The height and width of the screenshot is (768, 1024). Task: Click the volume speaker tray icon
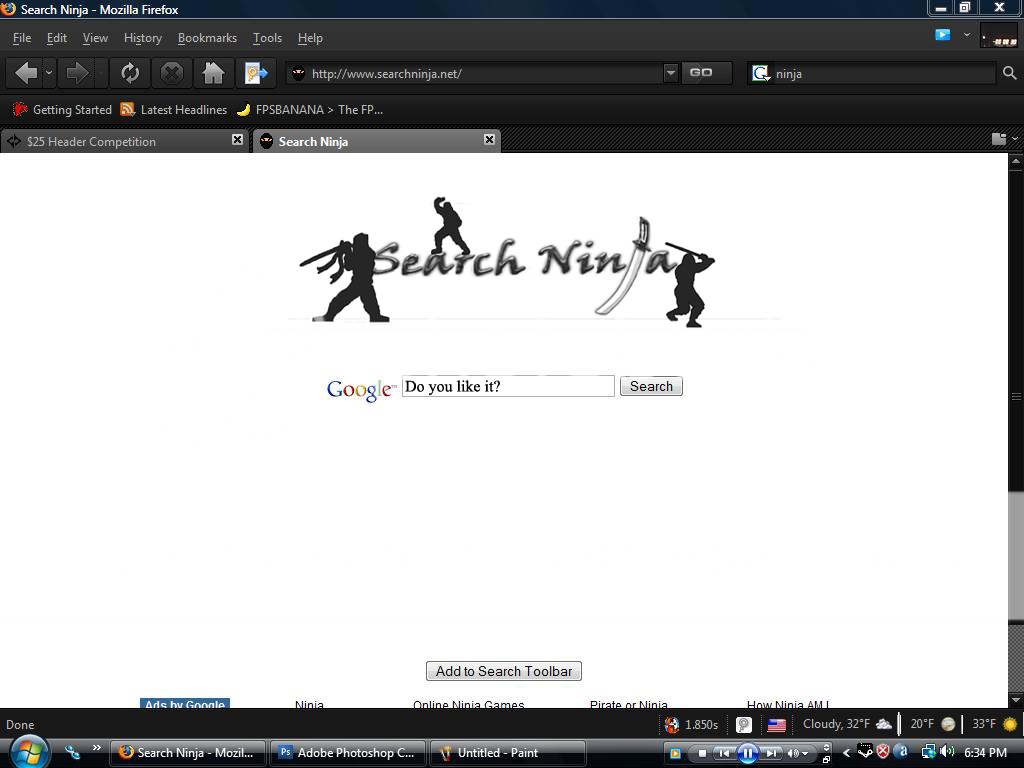click(x=947, y=752)
